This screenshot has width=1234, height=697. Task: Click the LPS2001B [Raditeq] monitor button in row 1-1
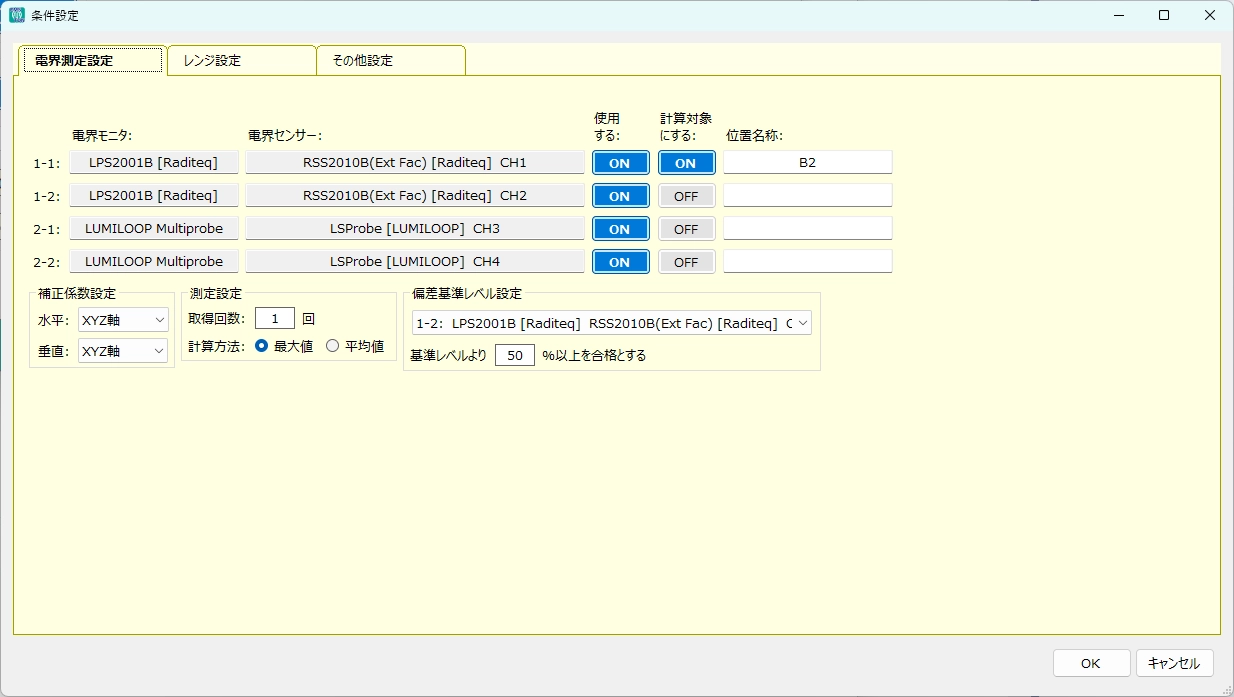click(x=153, y=163)
